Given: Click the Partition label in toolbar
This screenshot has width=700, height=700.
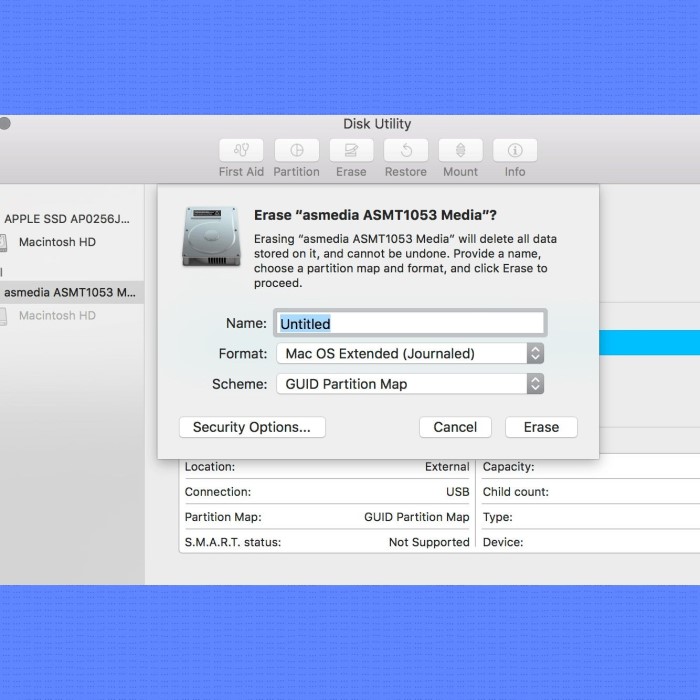Looking at the screenshot, I should (296, 172).
